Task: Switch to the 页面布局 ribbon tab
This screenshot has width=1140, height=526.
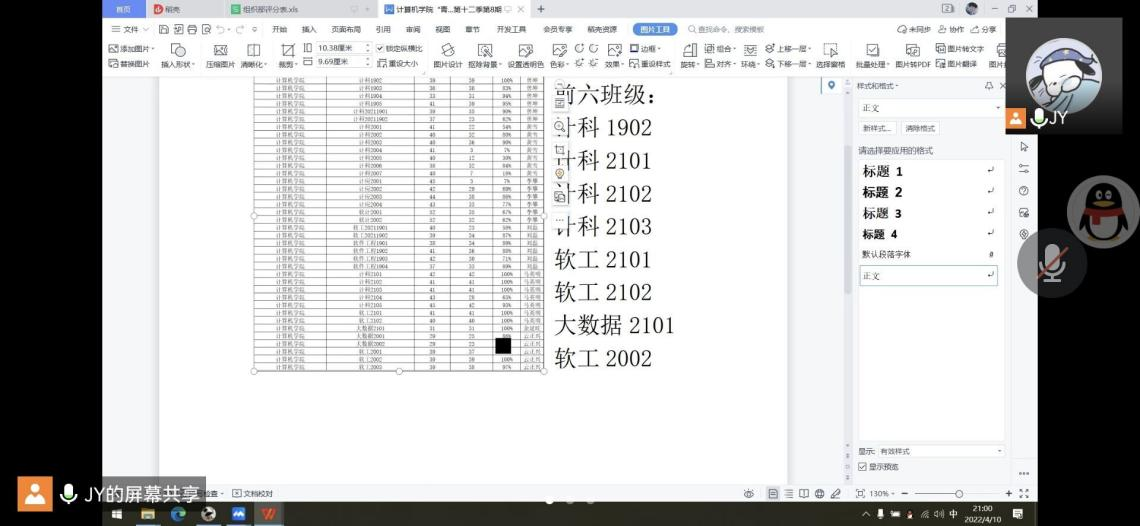Action: pyautogui.click(x=345, y=30)
